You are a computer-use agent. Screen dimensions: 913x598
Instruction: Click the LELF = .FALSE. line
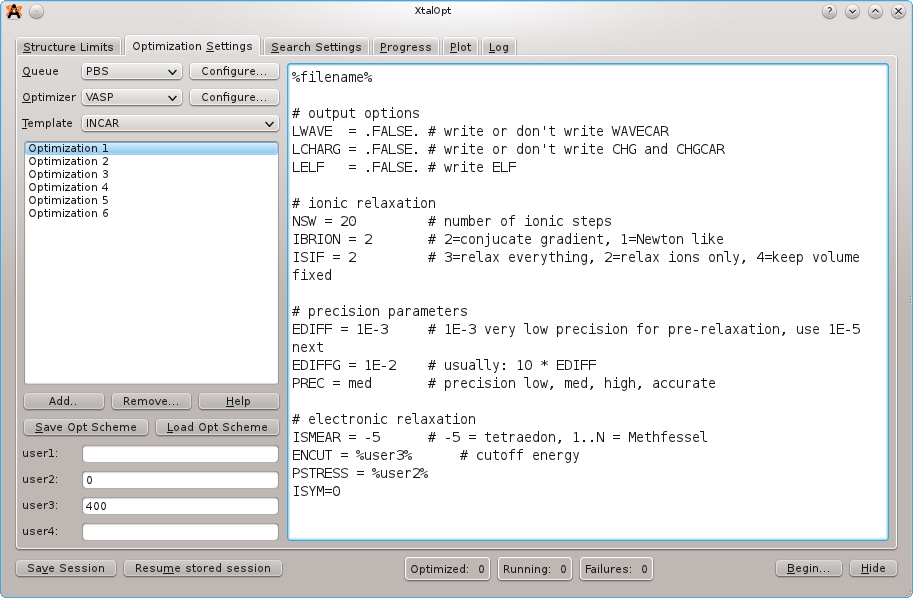[404, 168]
